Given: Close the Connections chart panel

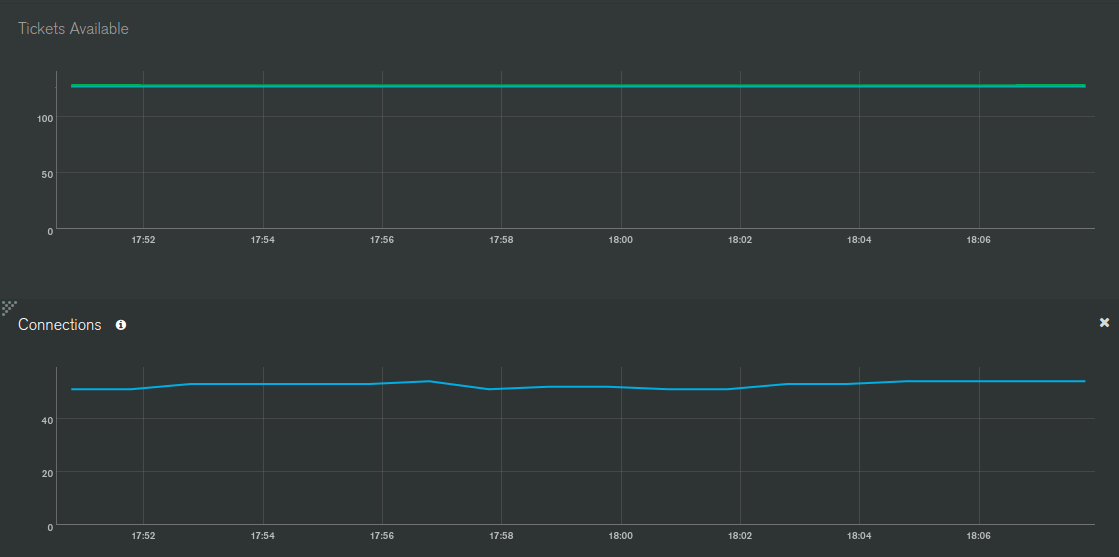Looking at the screenshot, I should 1104,323.
